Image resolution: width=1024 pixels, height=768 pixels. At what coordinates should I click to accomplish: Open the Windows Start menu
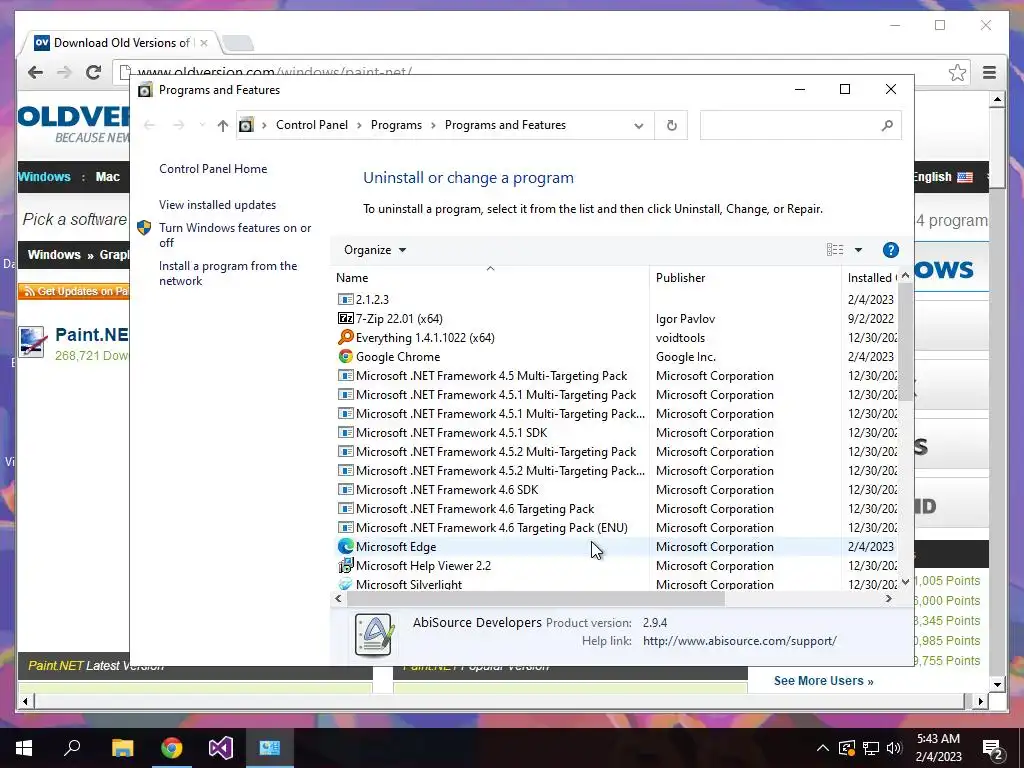tap(24, 748)
